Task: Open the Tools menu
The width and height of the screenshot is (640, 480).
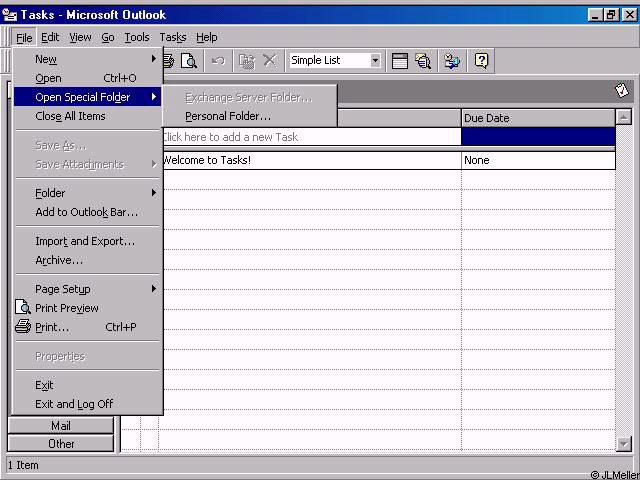Action: pos(137,37)
